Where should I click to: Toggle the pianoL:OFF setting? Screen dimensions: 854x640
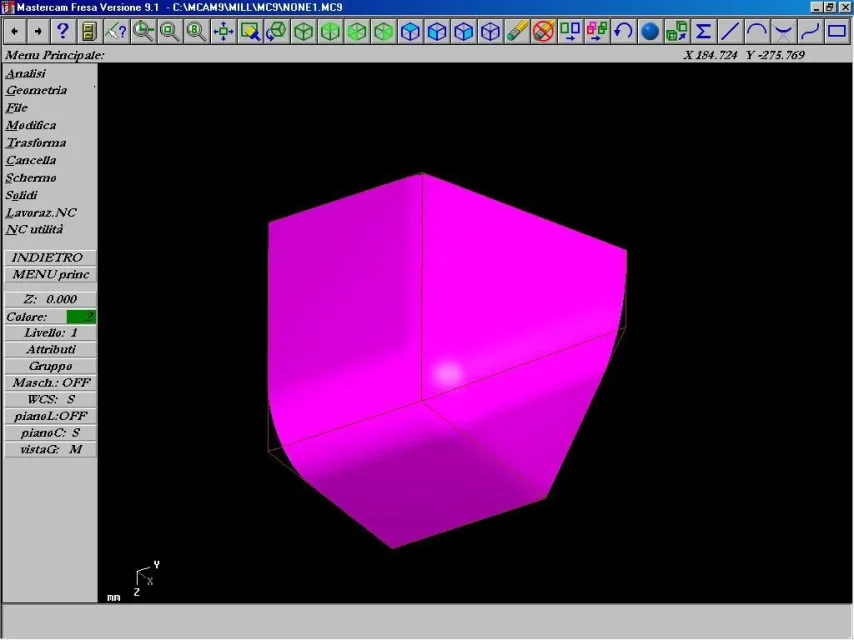pos(50,416)
